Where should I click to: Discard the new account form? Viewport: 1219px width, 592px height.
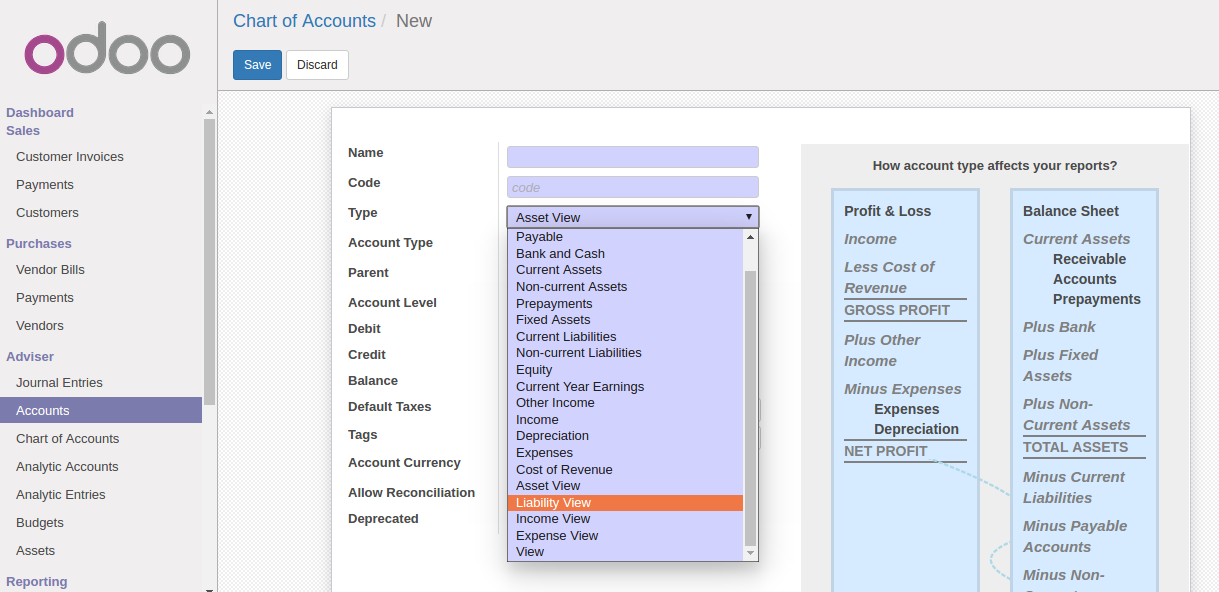tap(317, 65)
